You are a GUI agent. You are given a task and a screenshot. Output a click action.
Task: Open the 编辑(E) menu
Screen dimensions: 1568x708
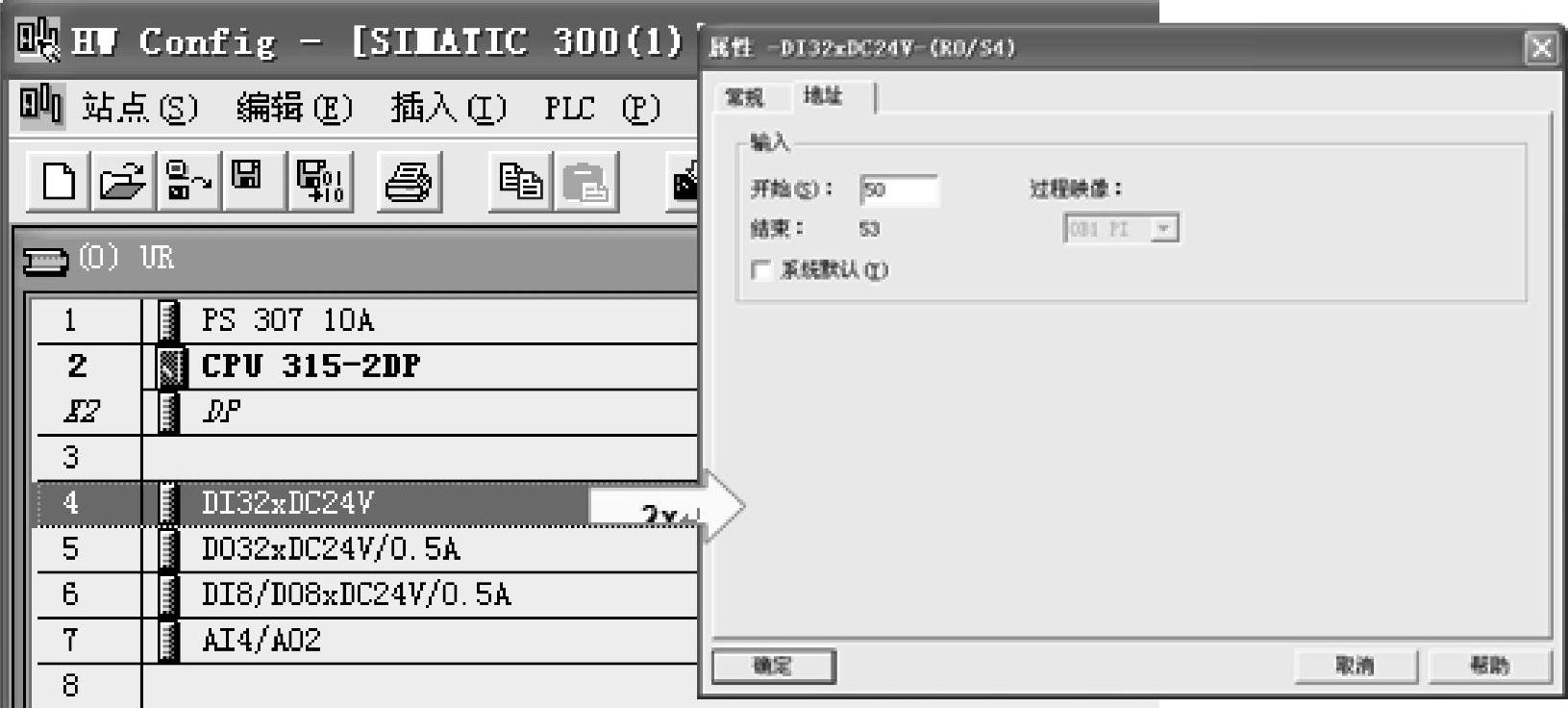click(294, 108)
